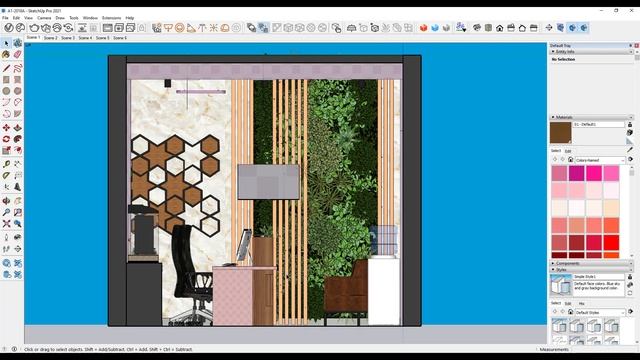Screen dimensions: 640x360
Task: Select the Zoom Extents tool
Action: click(6, 224)
